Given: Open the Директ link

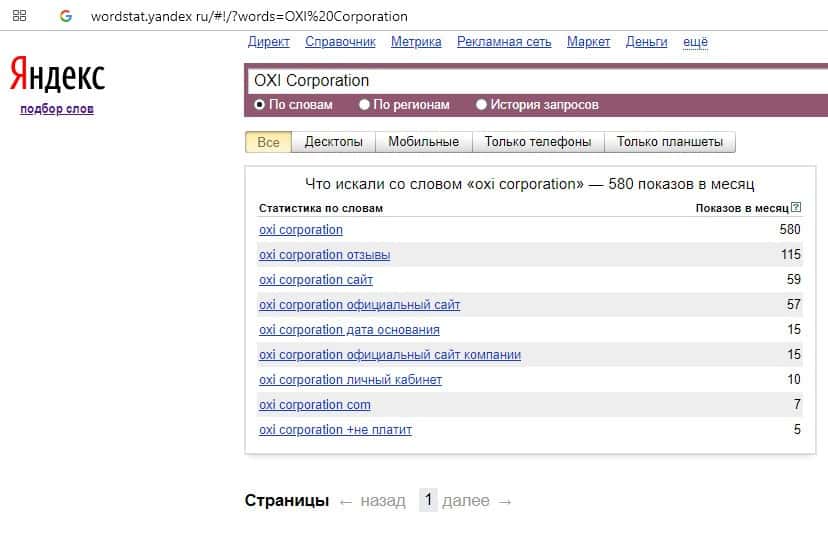Looking at the screenshot, I should 269,42.
